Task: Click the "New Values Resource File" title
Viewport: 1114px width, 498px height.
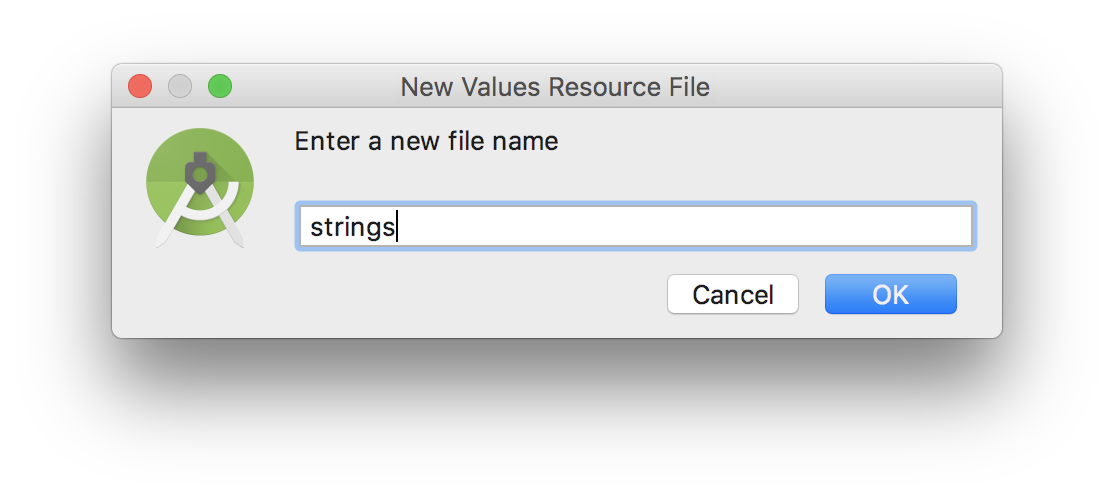Action: tap(555, 87)
